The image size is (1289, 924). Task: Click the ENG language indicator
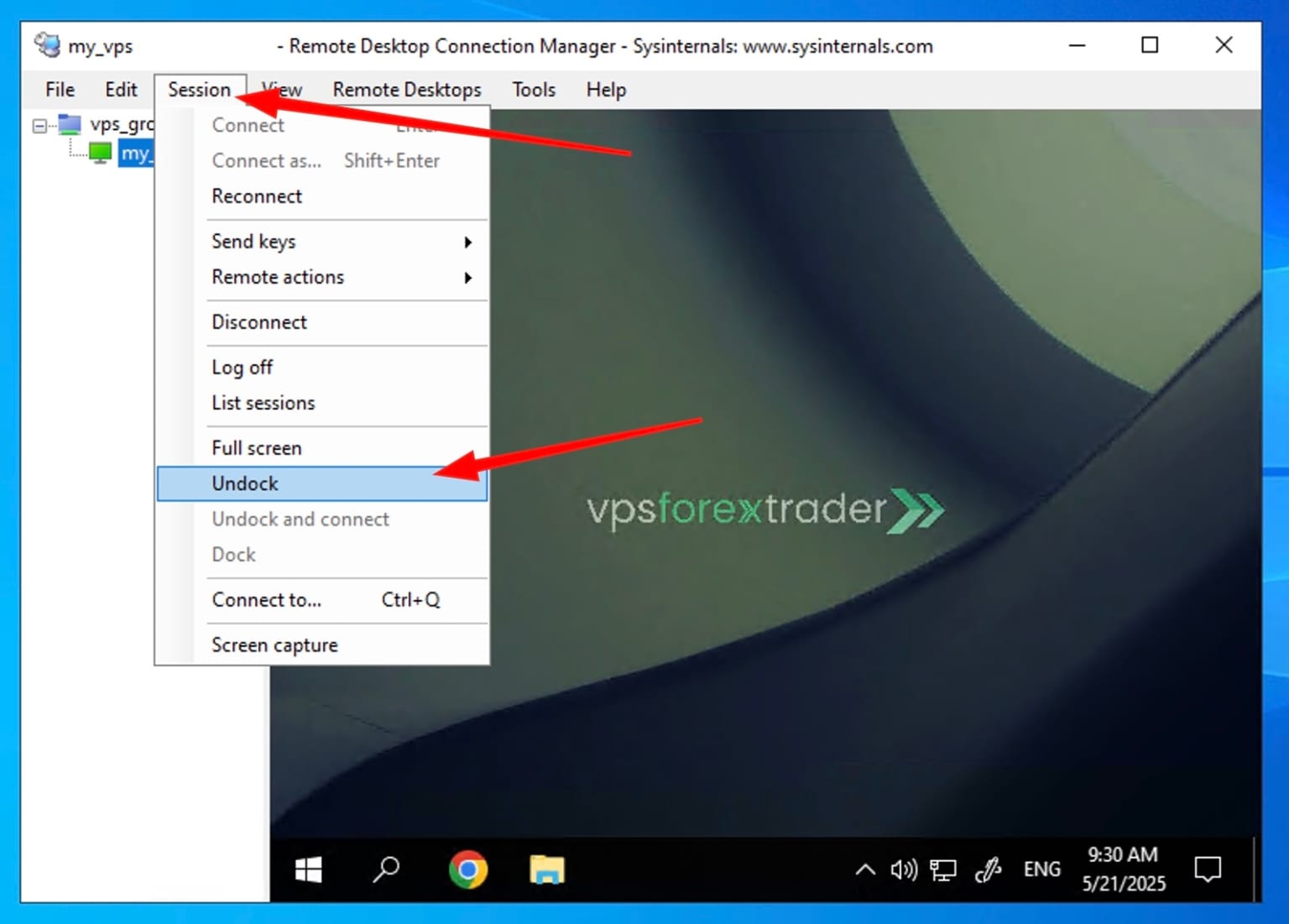[x=1042, y=869]
